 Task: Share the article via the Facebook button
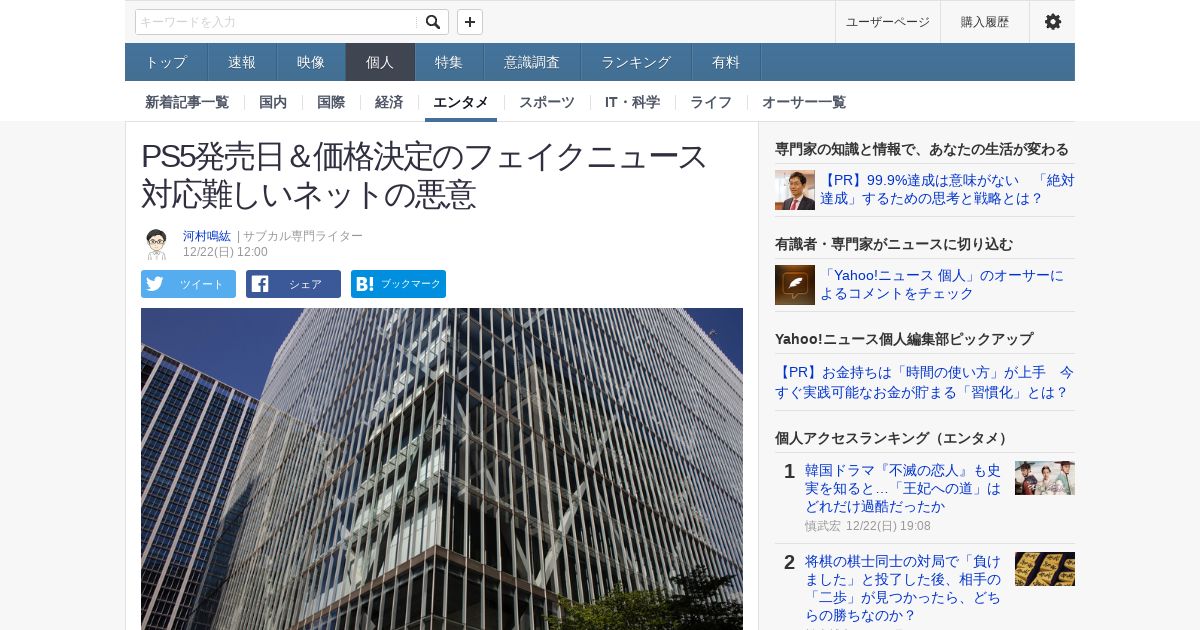[x=293, y=284]
